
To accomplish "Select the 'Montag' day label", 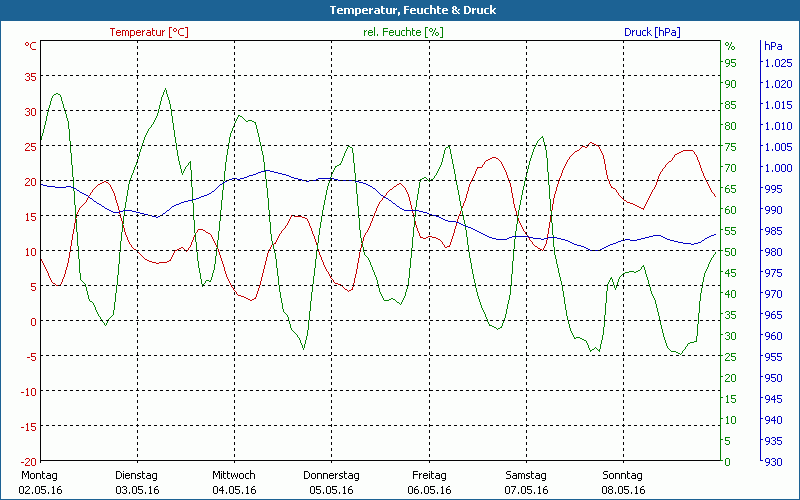I will (39, 476).
